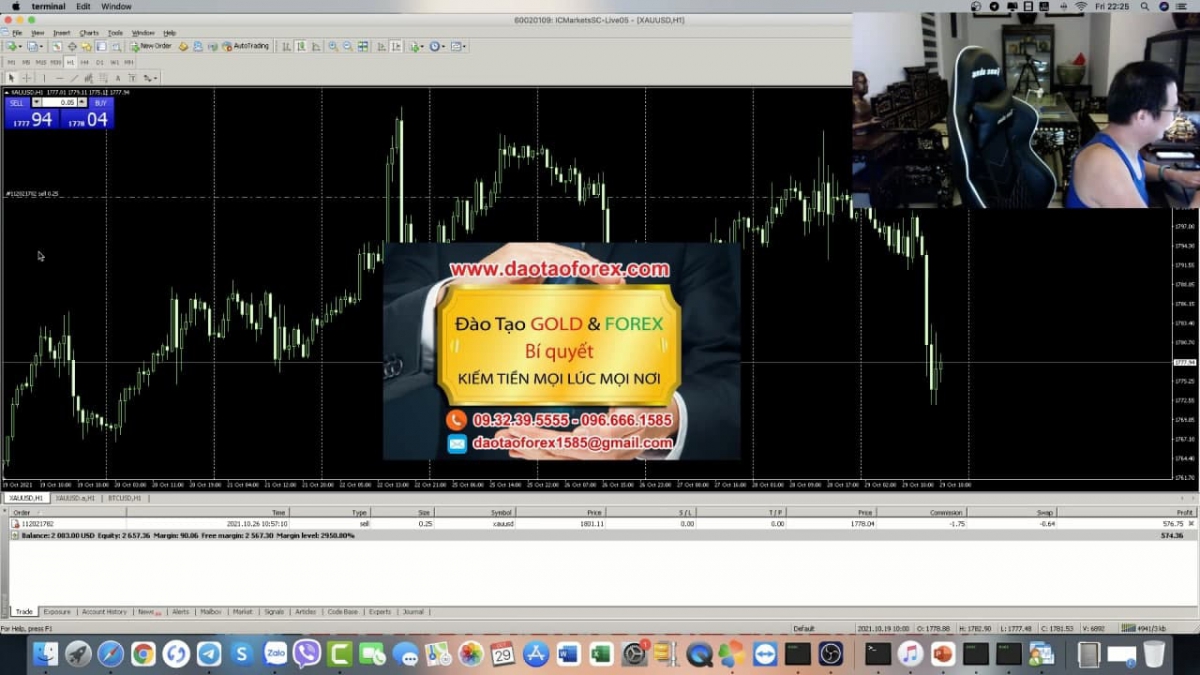Open the templates dropdown
1200x675 pixels.
pos(458,46)
